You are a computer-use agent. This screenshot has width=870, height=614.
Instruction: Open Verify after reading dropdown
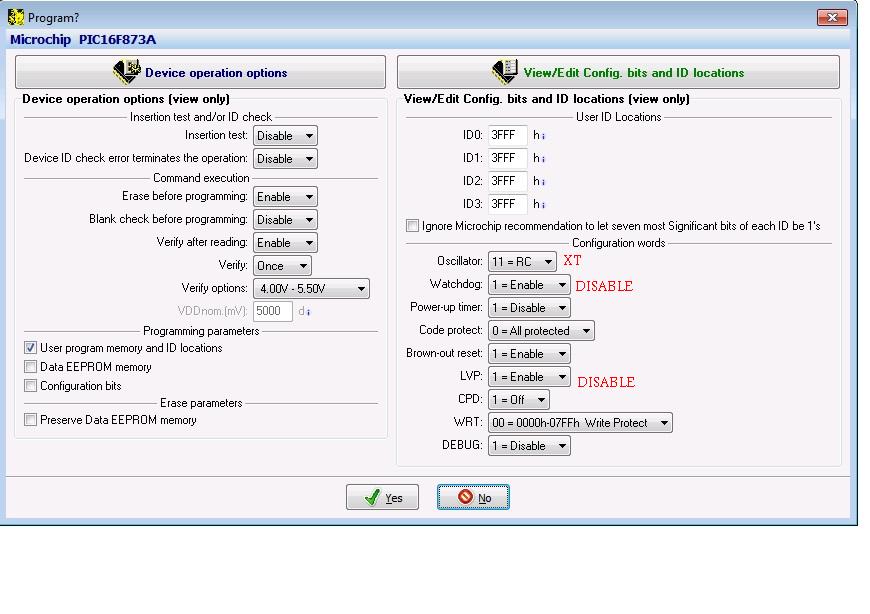click(x=285, y=243)
